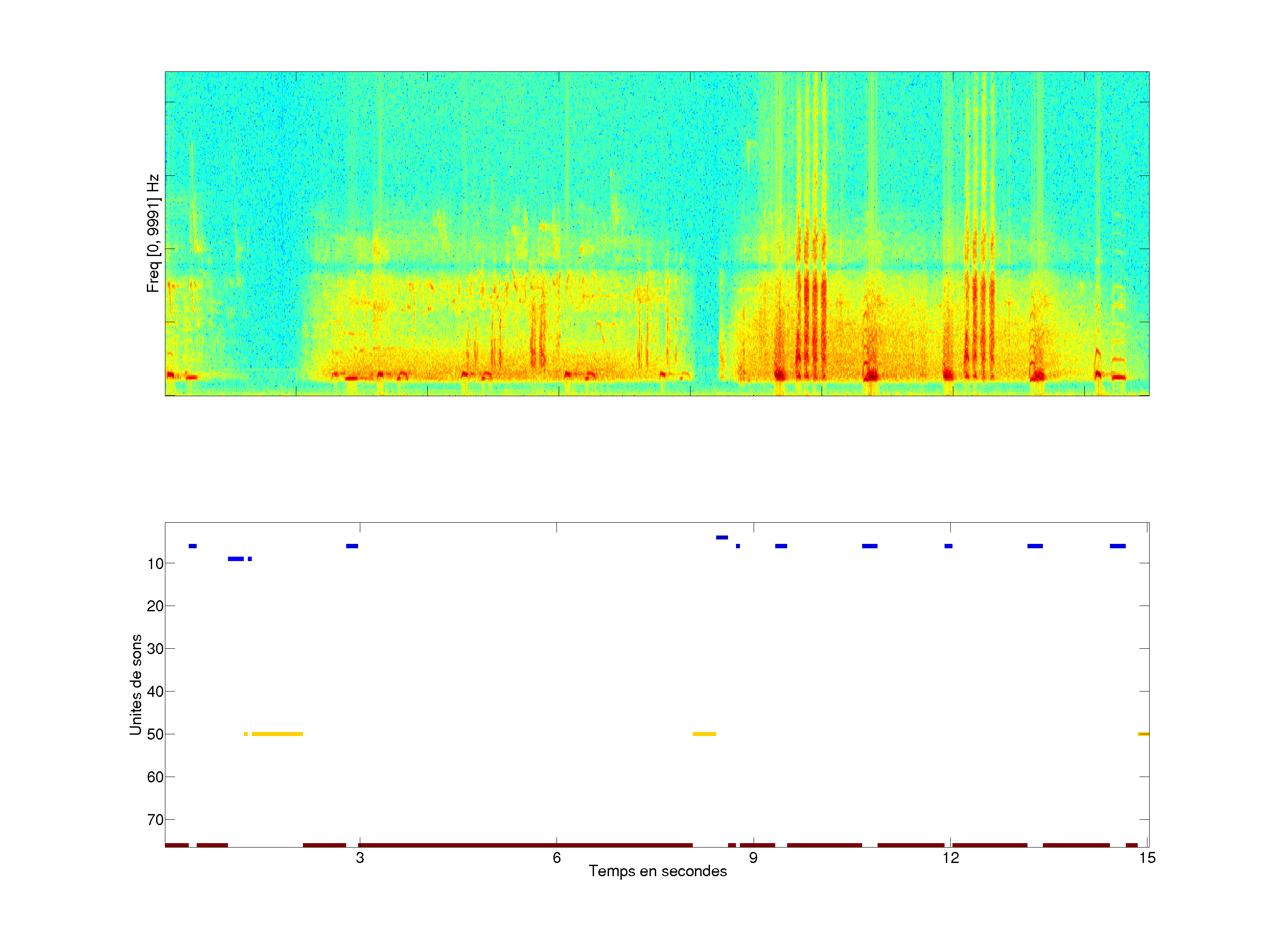Image resolution: width=1270 pixels, height=952 pixels.
Task: Select the 9 second tick label
Action: [x=753, y=858]
